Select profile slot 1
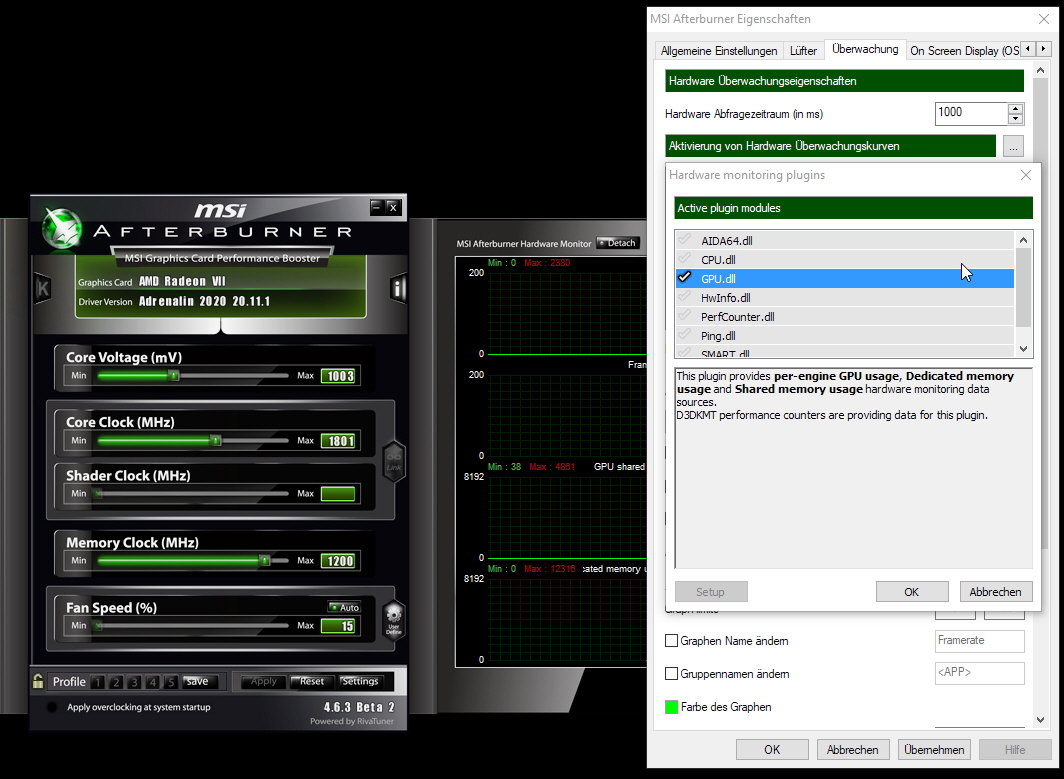The image size is (1064, 779). 97,682
